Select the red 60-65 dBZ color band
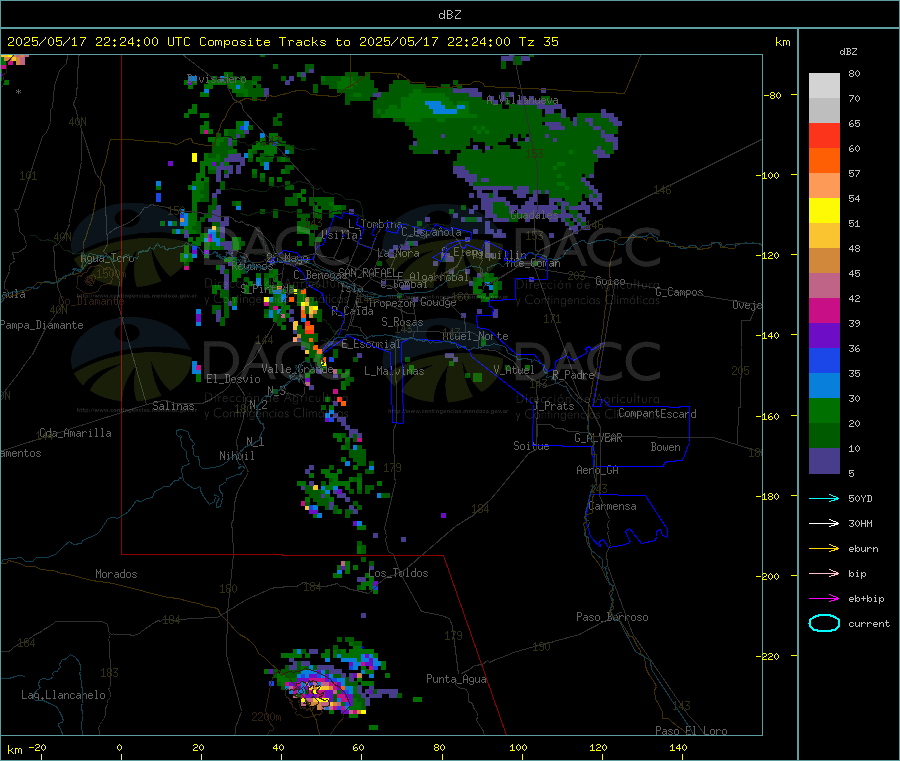The width and height of the screenshot is (900, 761). [824, 135]
